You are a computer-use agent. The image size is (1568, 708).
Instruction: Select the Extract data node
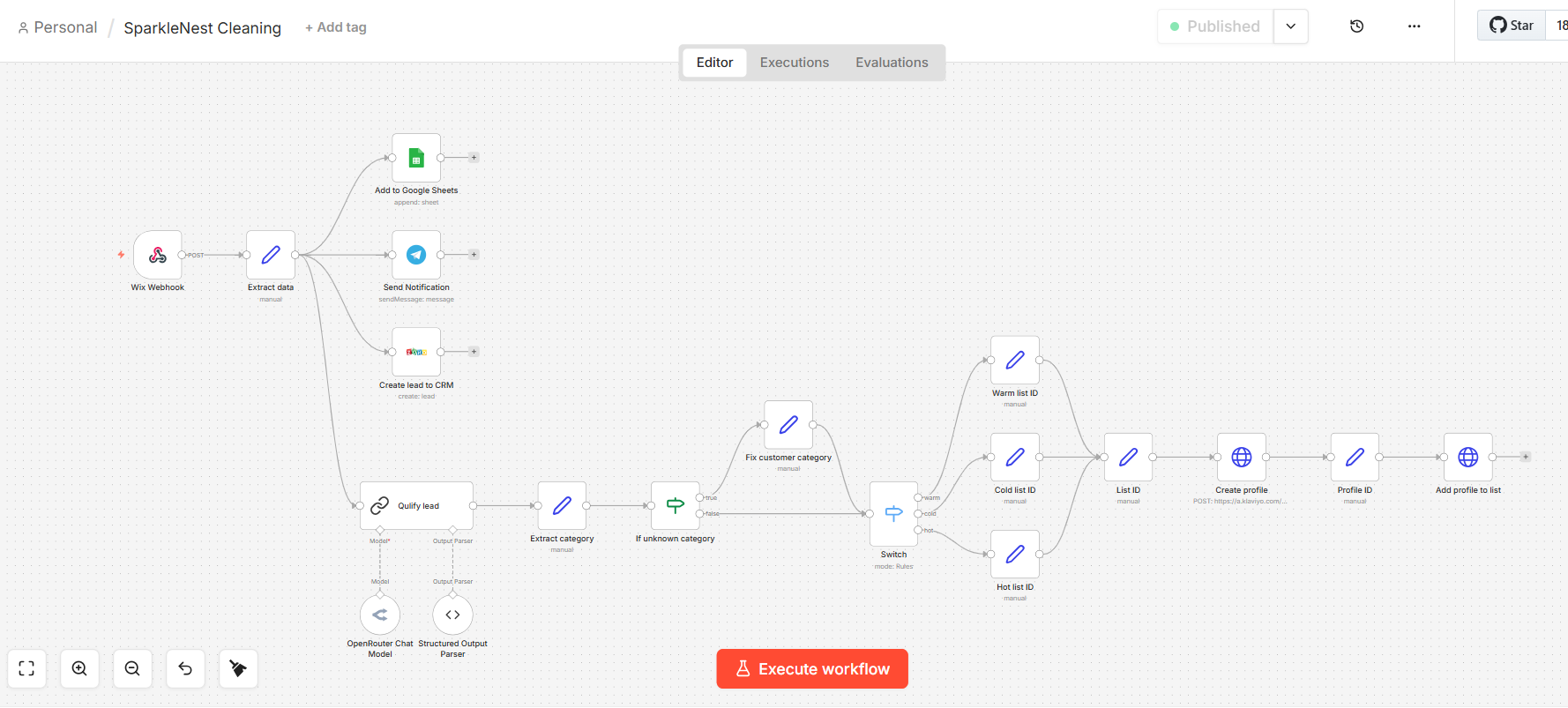[271, 255]
